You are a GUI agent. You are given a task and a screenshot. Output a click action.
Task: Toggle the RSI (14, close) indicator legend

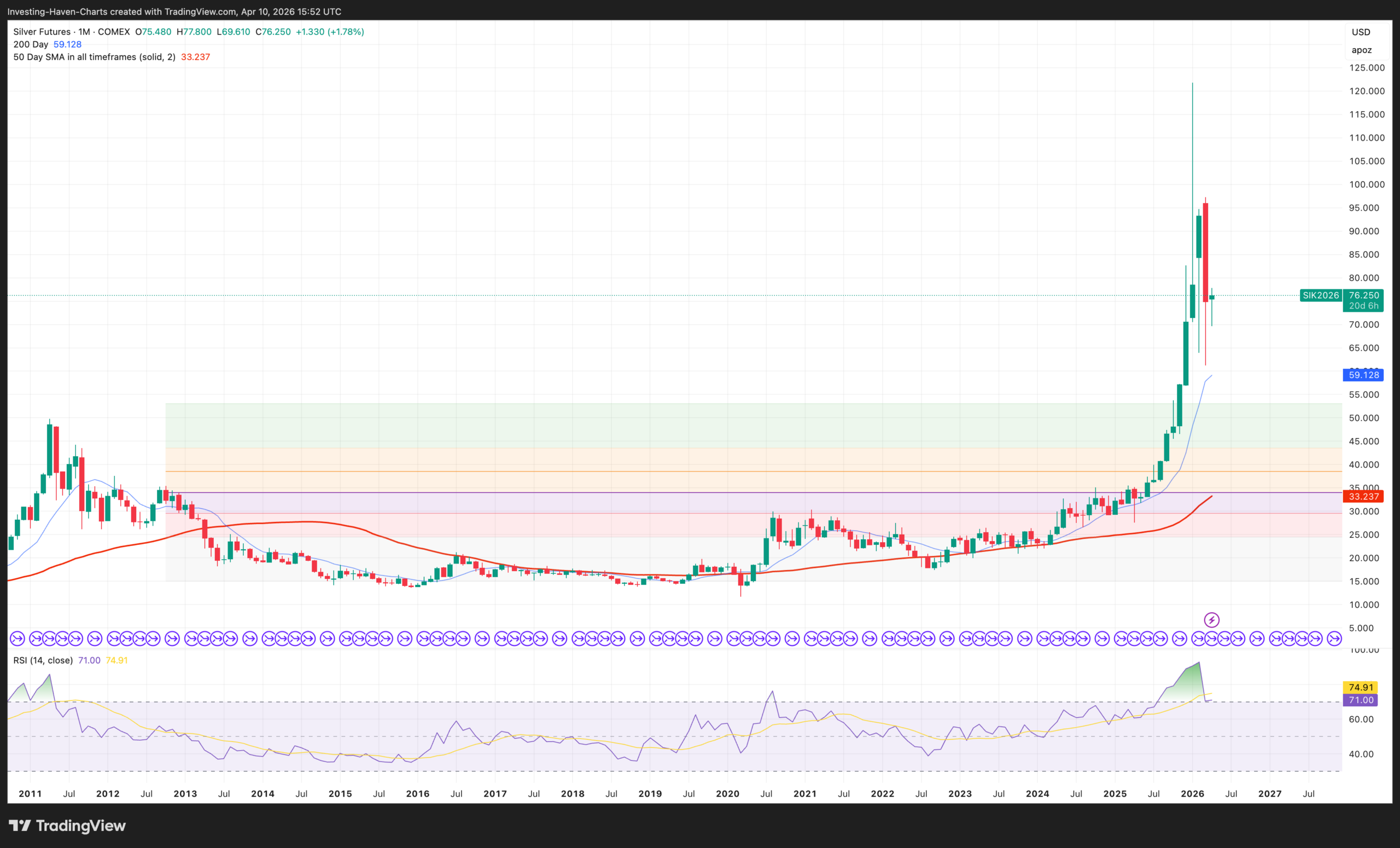point(43,660)
